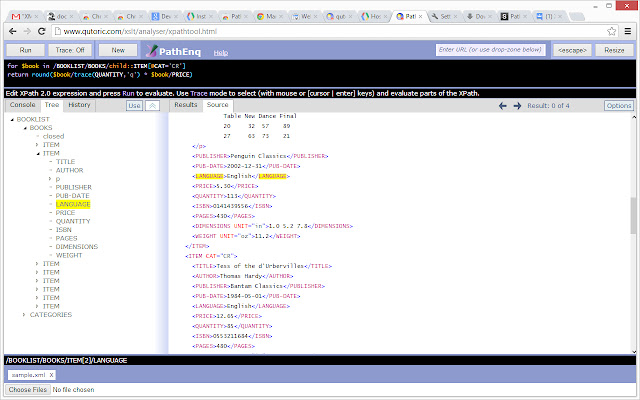Open the Help link

(221, 53)
